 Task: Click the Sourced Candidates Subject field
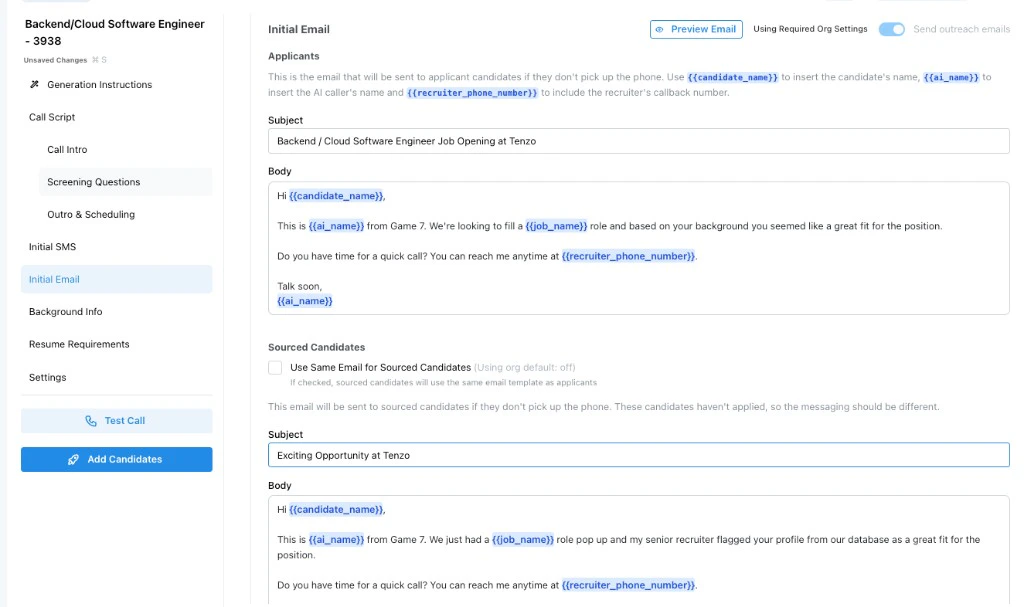click(x=638, y=455)
